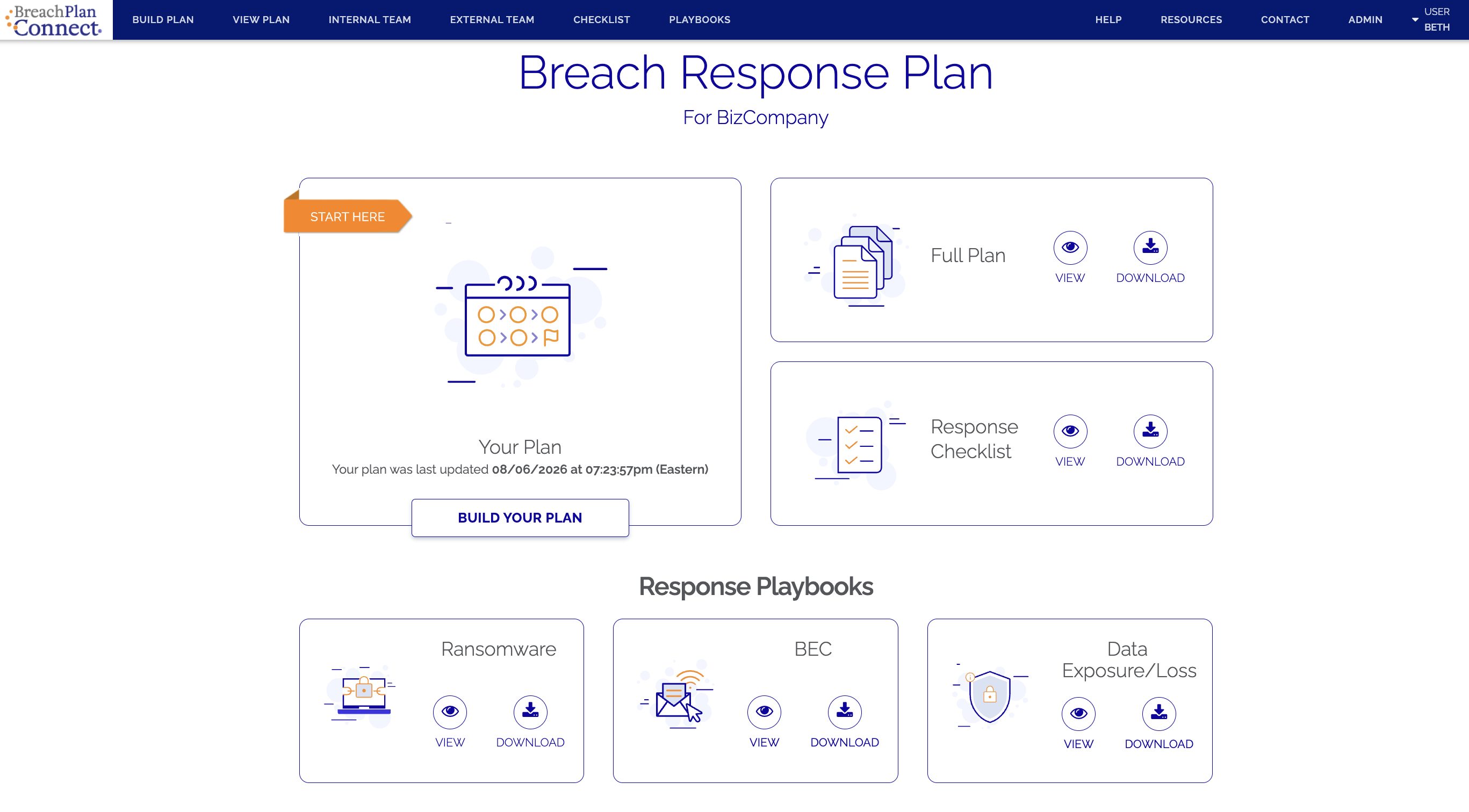
Task: Click VIEW label for Response Checklist
Action: [1070, 461]
